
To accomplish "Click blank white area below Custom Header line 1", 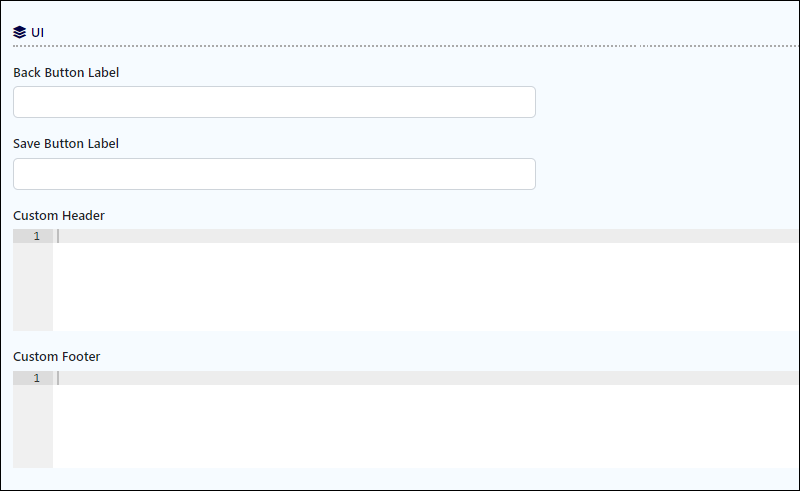I will [426, 287].
